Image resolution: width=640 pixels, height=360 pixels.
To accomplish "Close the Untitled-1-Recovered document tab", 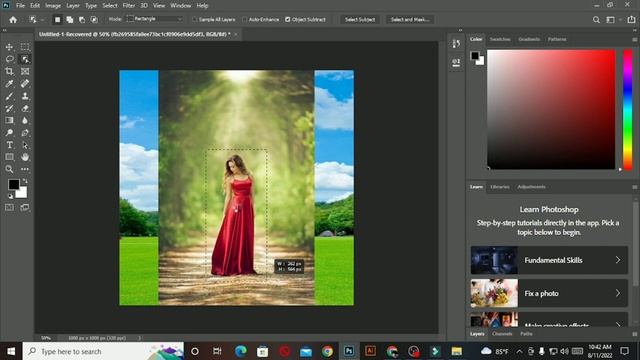I will click(x=236, y=34).
